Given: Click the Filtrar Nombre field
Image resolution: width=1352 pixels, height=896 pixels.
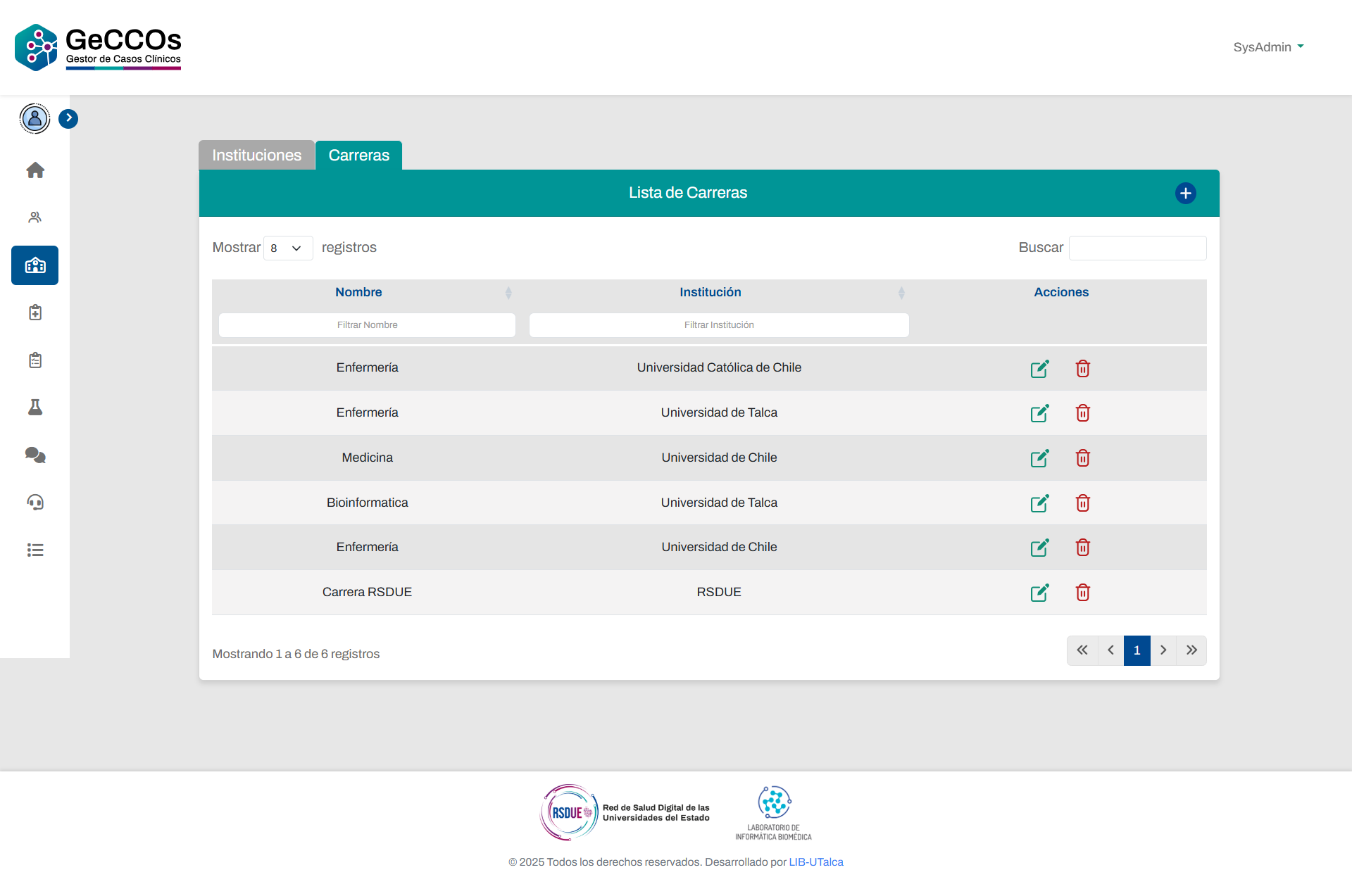Looking at the screenshot, I should click(367, 325).
